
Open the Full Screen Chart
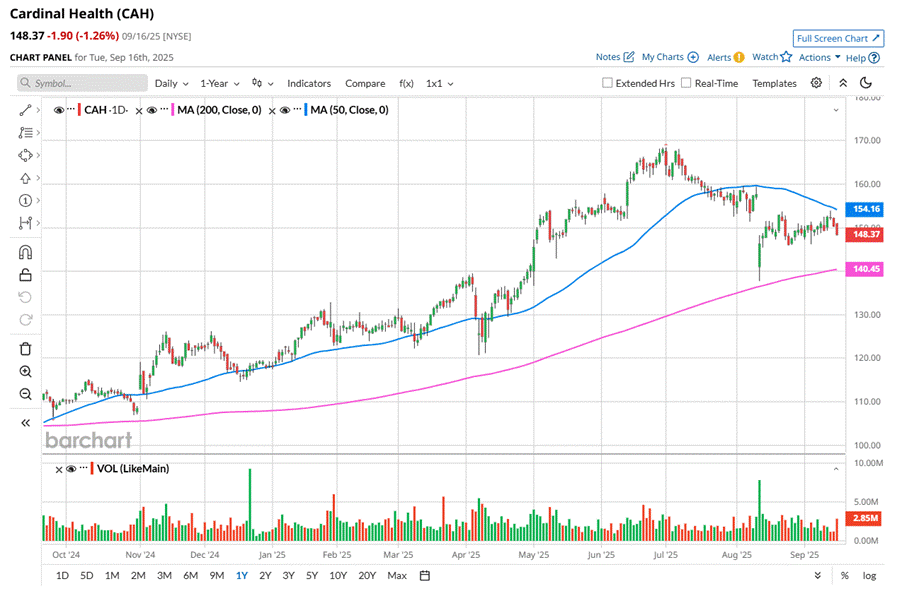pyautogui.click(x=838, y=38)
